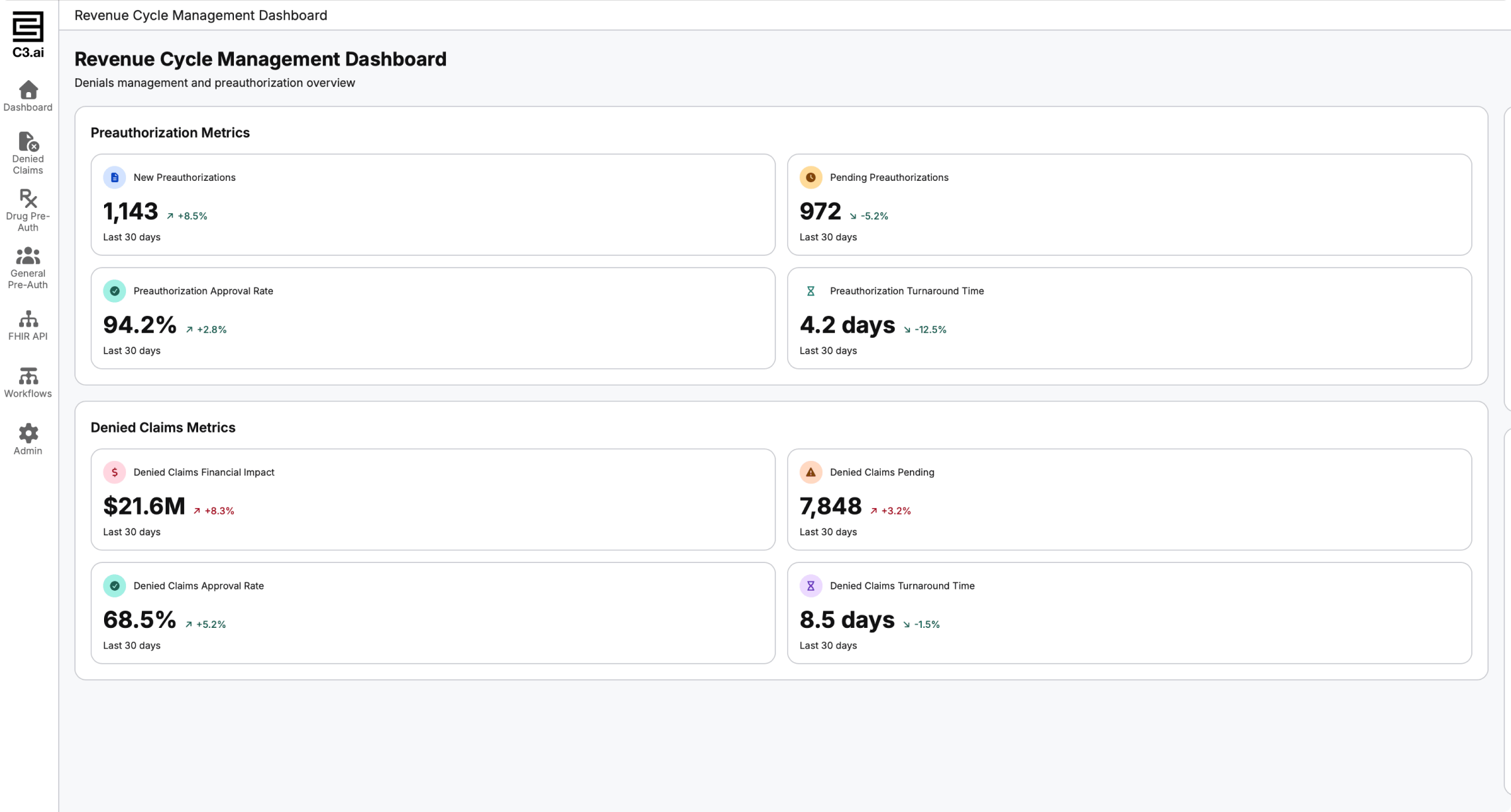The image size is (1511, 812).
Task: Open Drug Pre-Auth section
Action: coord(28,211)
